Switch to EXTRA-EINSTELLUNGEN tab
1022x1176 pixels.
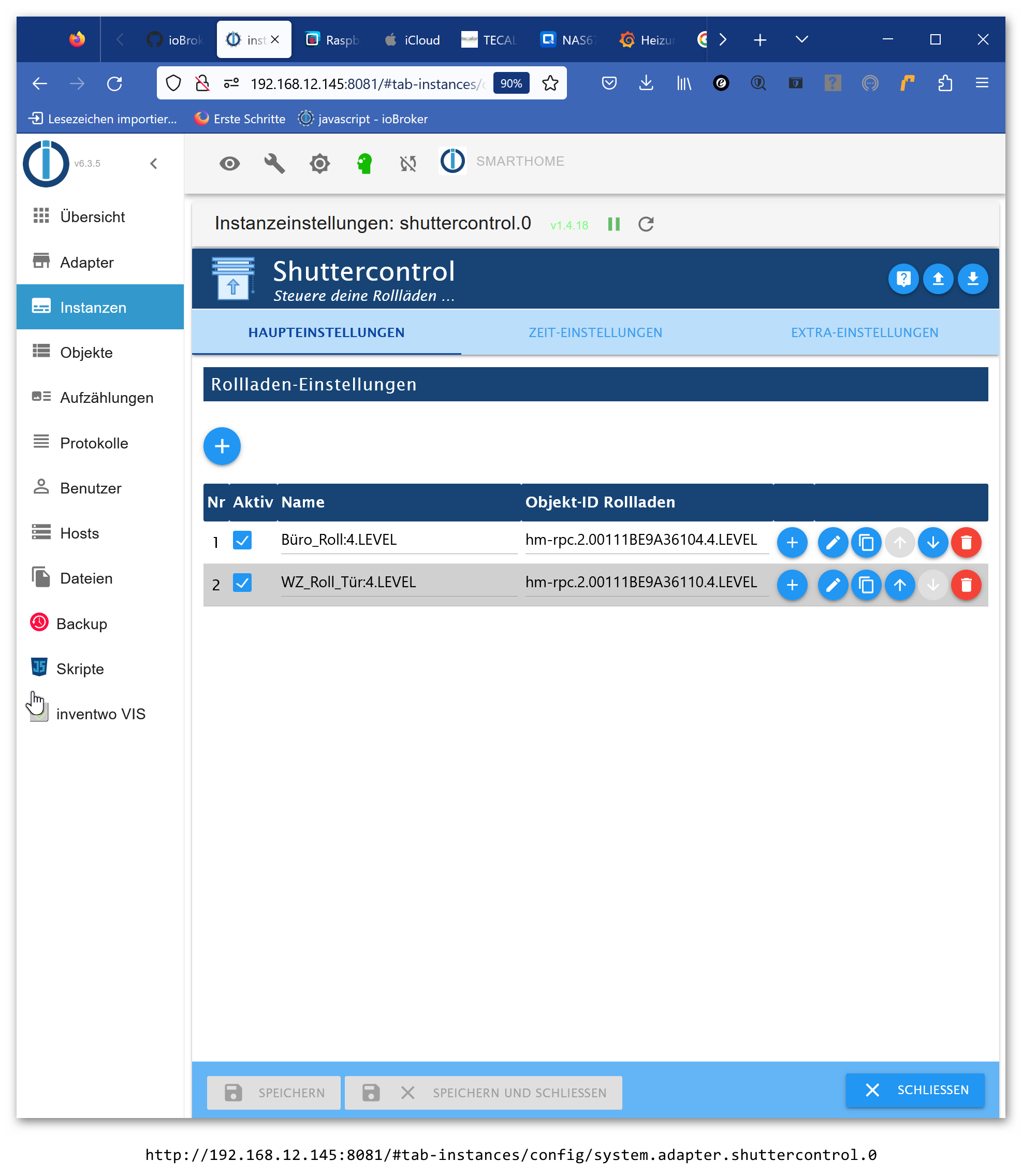tap(865, 332)
